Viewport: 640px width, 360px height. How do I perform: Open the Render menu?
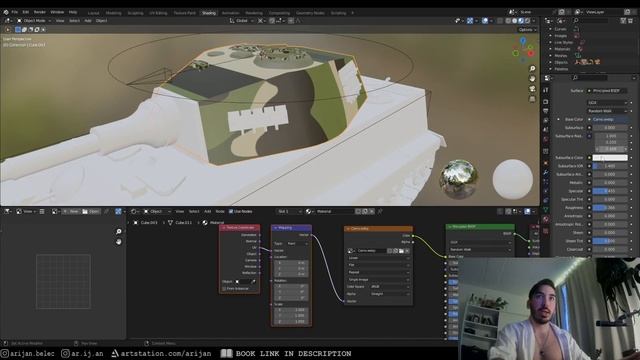coord(40,12)
